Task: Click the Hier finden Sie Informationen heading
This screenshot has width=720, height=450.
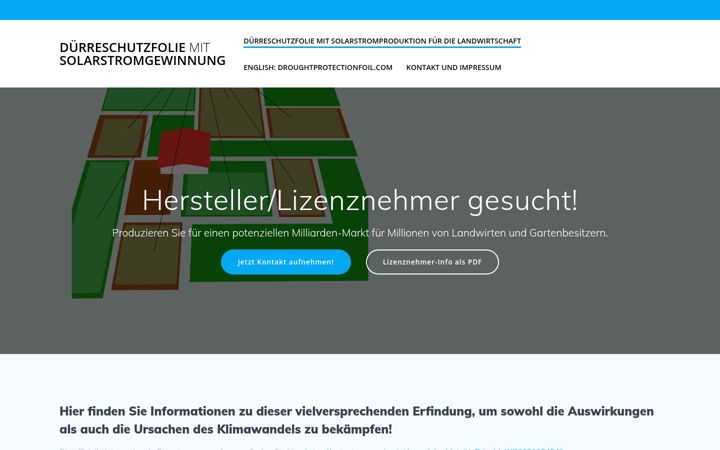Action: 356,420
